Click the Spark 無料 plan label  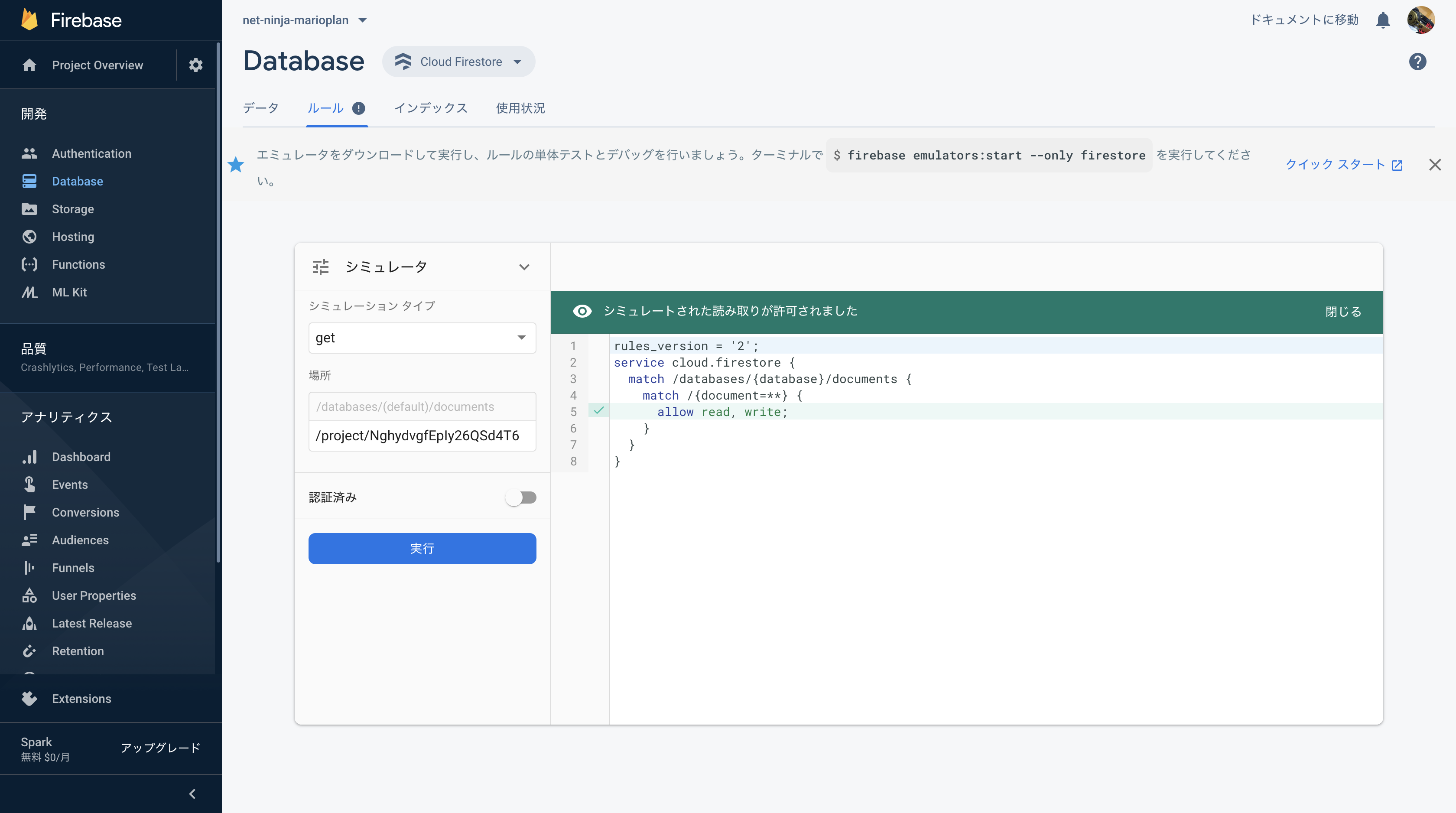[45, 748]
